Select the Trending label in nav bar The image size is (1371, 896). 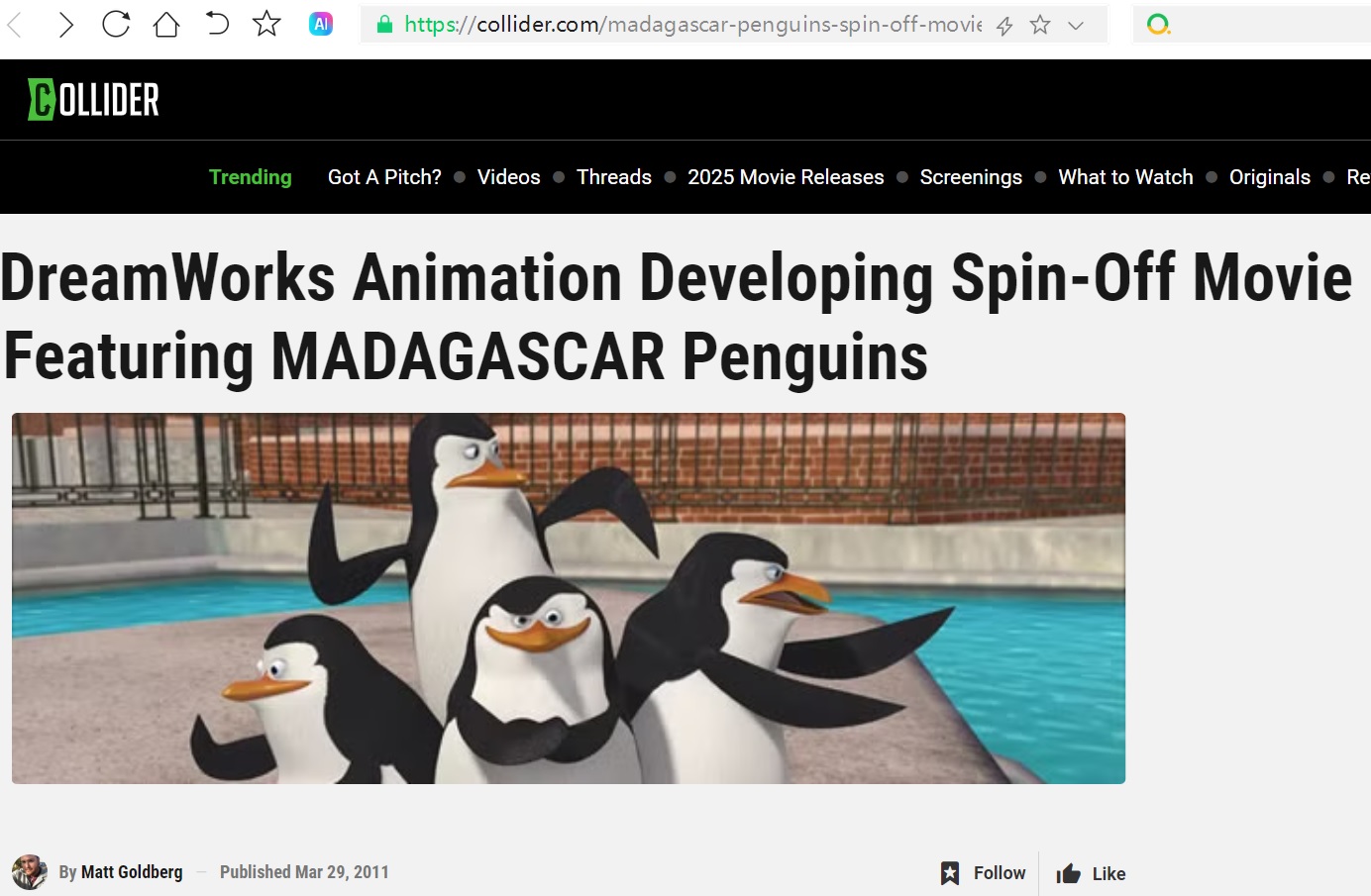click(251, 177)
